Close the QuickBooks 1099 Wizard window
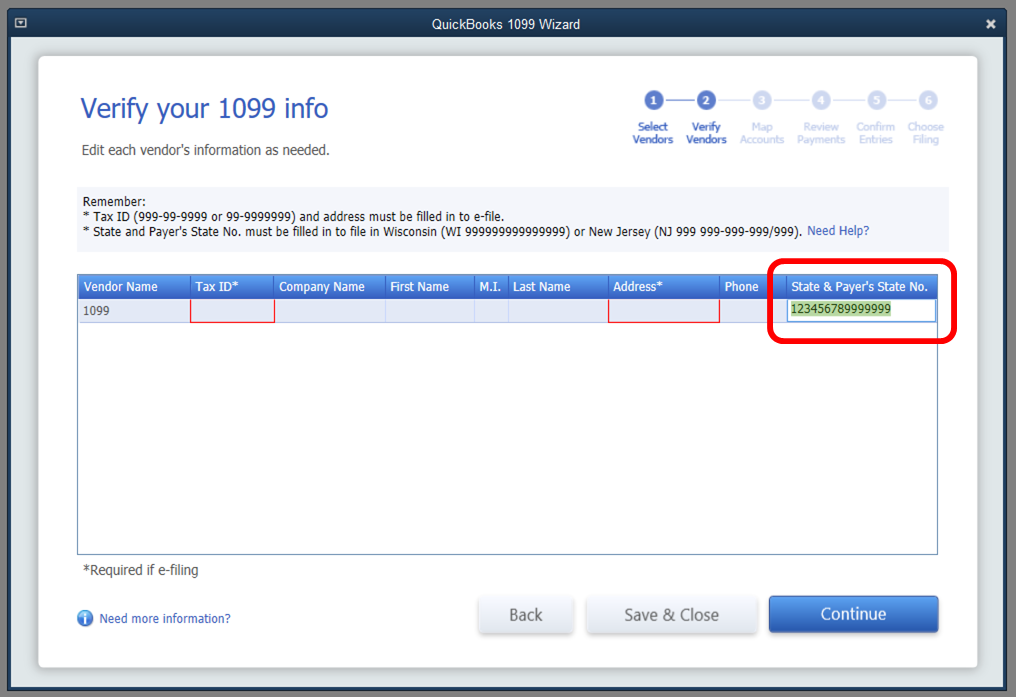Image resolution: width=1016 pixels, height=697 pixels. (x=990, y=24)
